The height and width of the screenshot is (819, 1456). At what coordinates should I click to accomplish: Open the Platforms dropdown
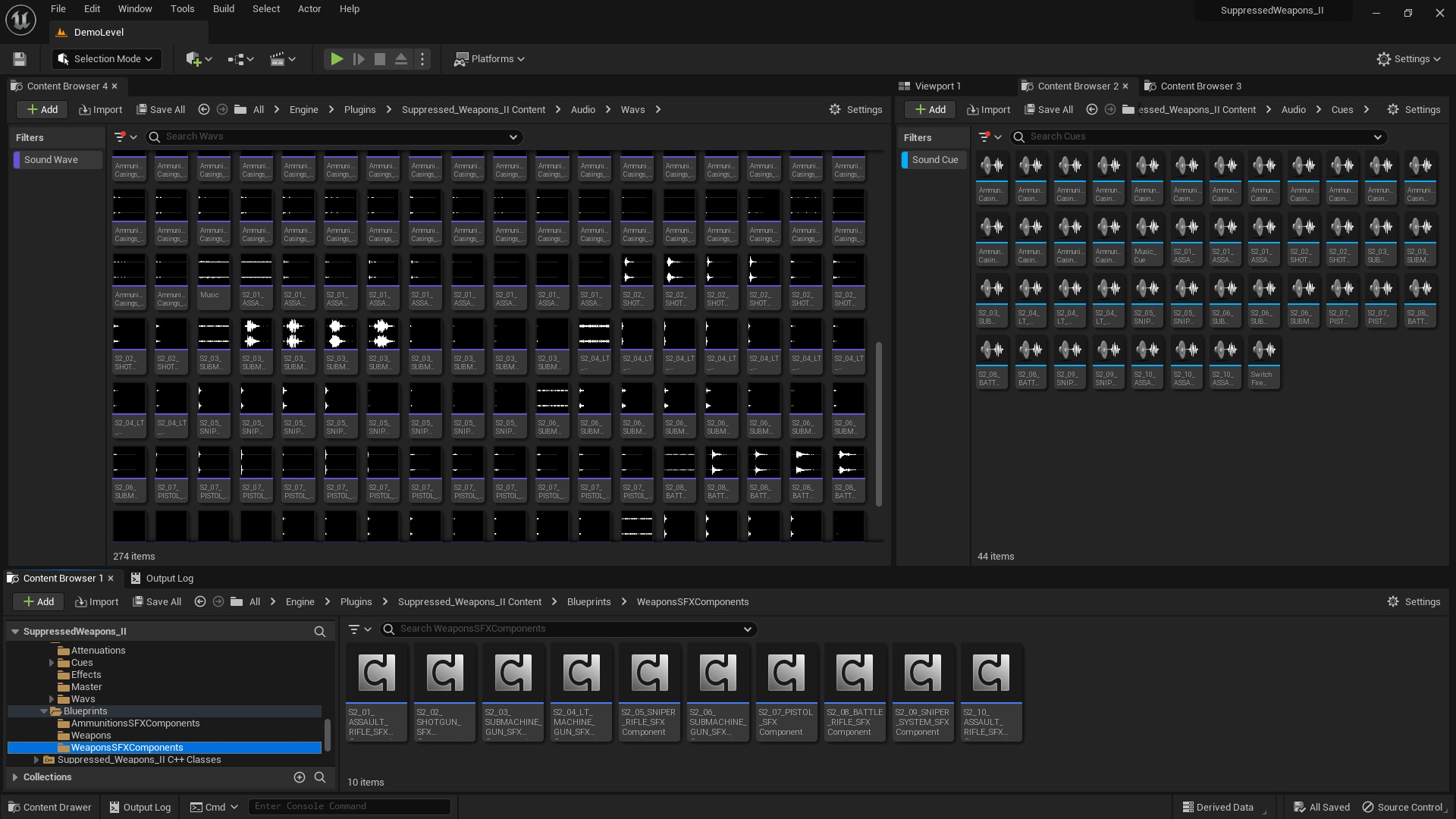tap(488, 58)
